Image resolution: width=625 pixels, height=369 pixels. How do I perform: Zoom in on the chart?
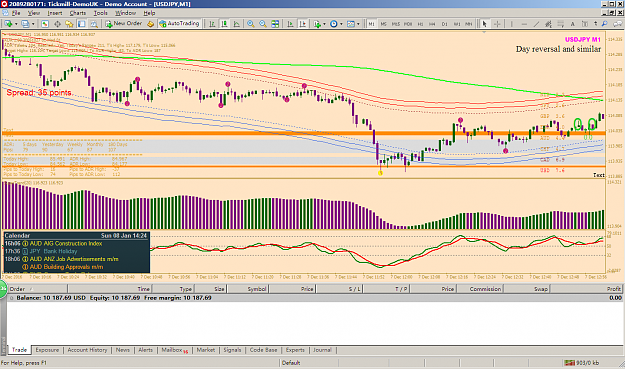pyautogui.click(x=250, y=24)
